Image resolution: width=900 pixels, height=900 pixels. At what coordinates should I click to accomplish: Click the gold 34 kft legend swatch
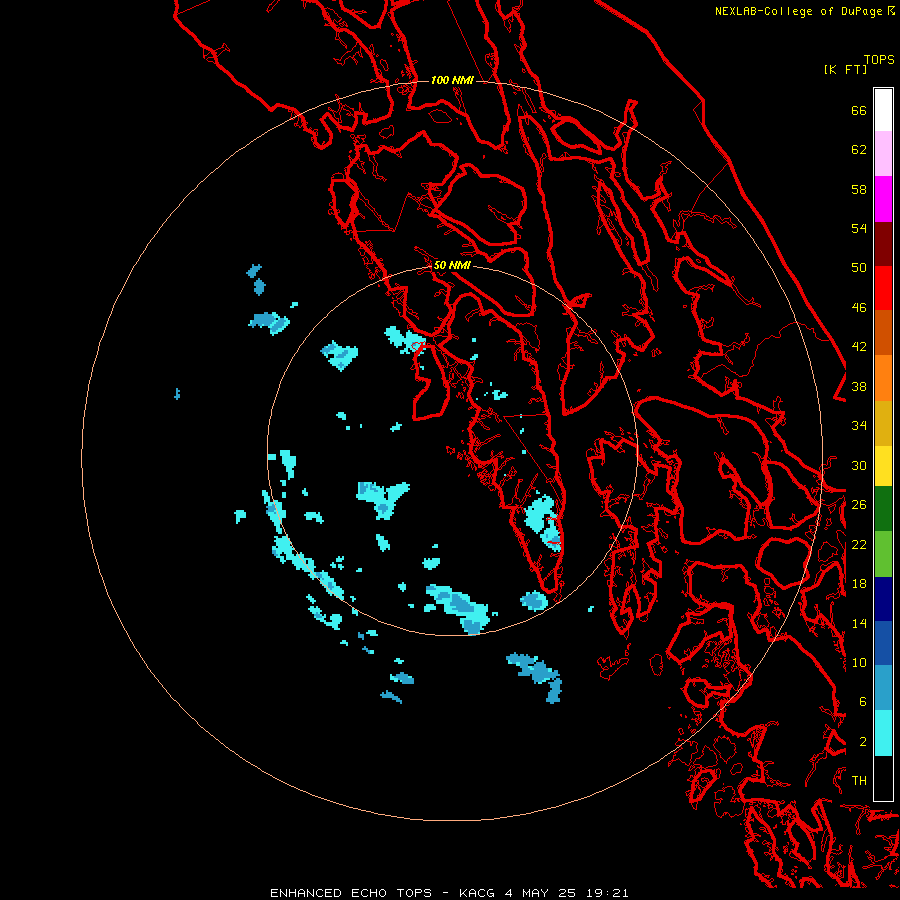[883, 423]
